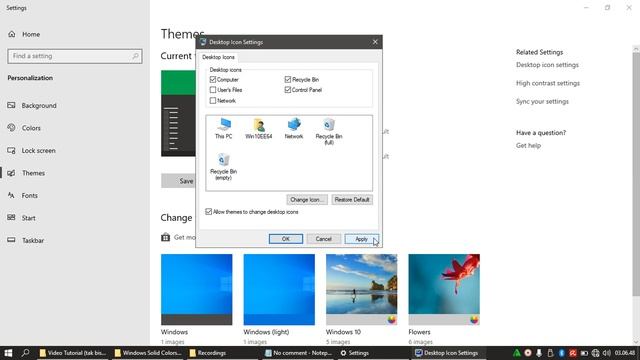Open Lock screen settings page
Image resolution: width=640 pixels, height=360 pixels.
coord(38,150)
